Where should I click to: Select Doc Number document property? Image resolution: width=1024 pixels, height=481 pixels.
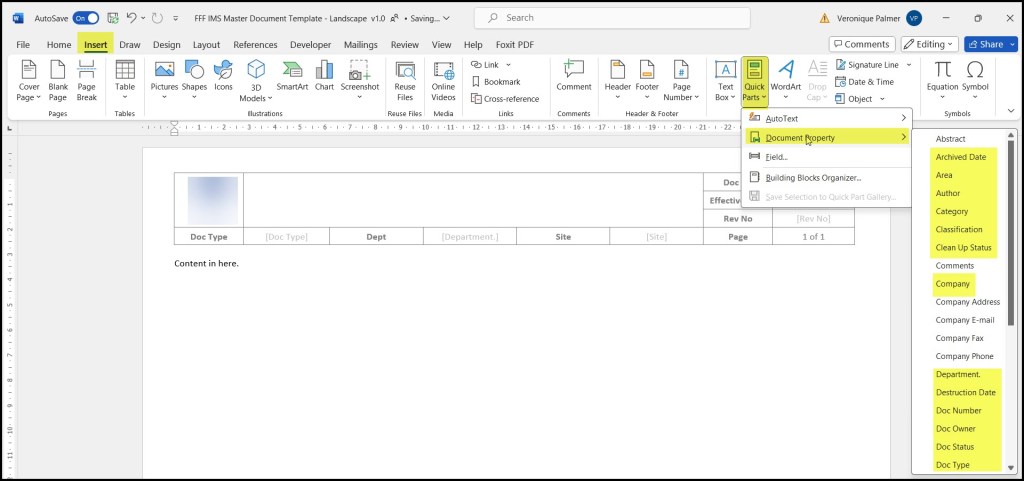pos(958,411)
